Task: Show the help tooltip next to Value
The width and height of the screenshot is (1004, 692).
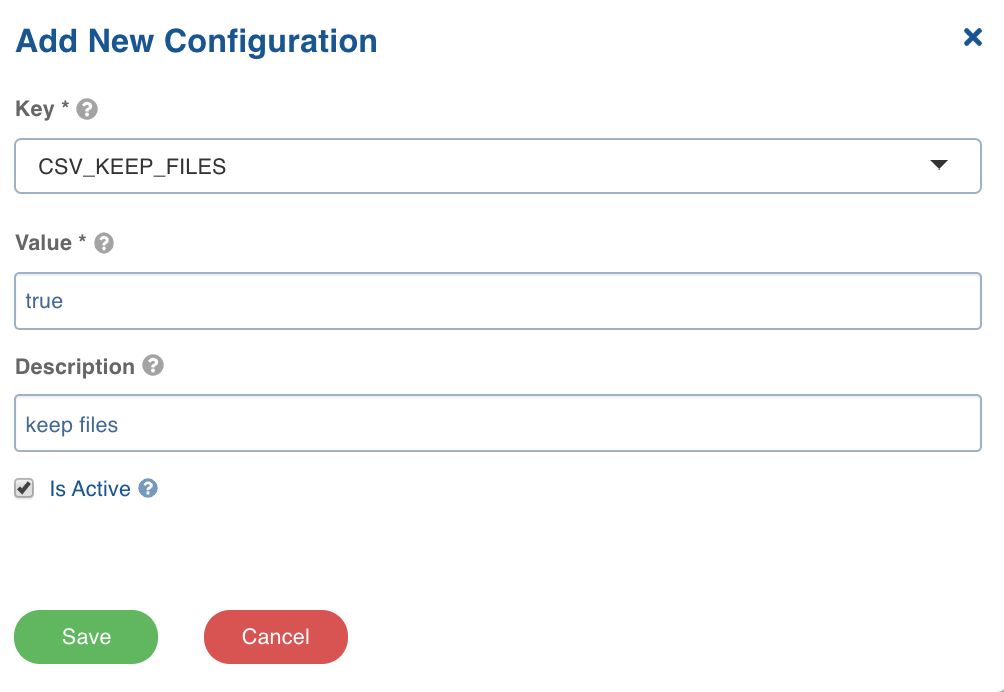Action: pyautogui.click(x=104, y=243)
